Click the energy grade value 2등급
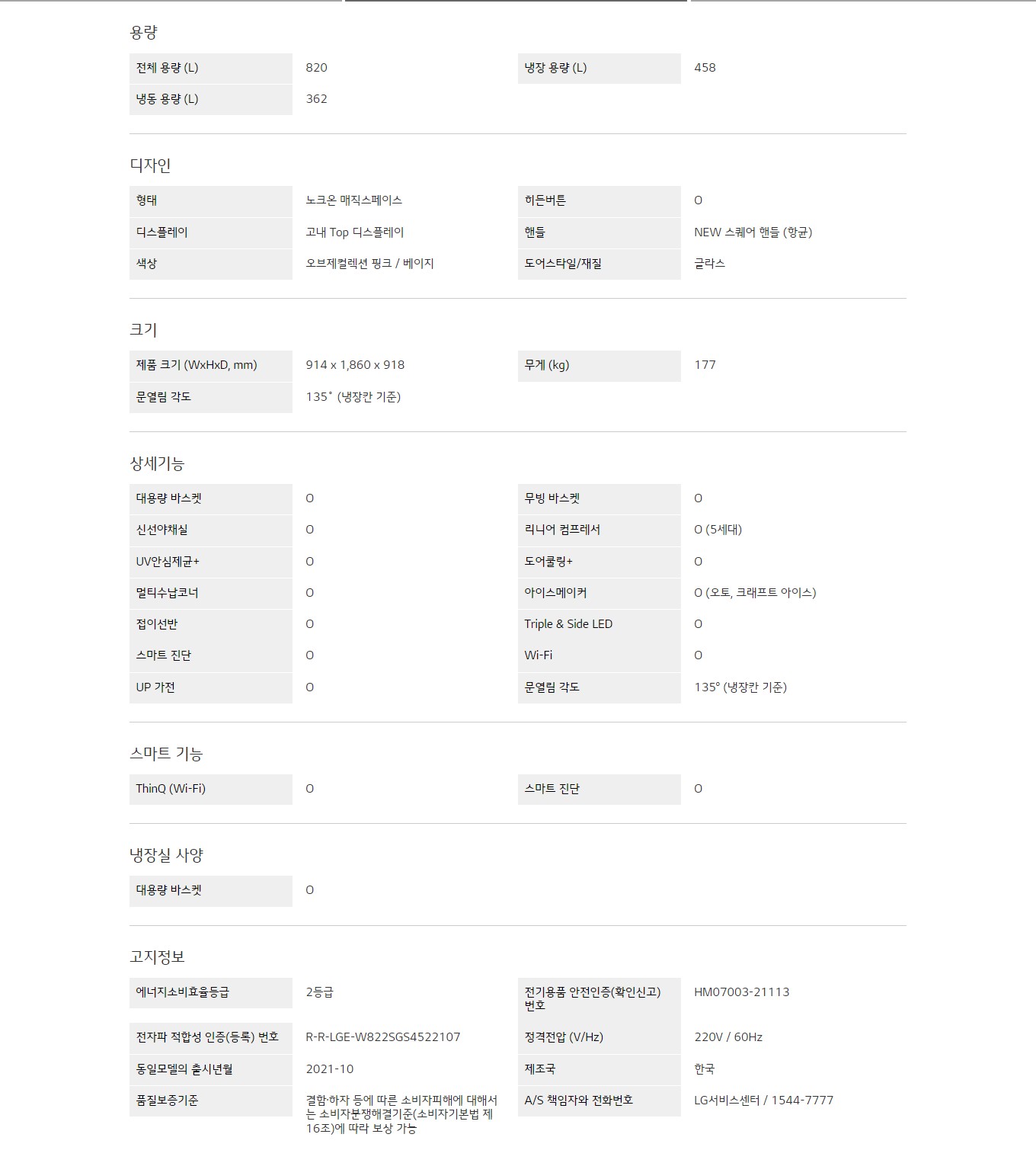Screen dimensions: 1036x1163 tap(319, 992)
